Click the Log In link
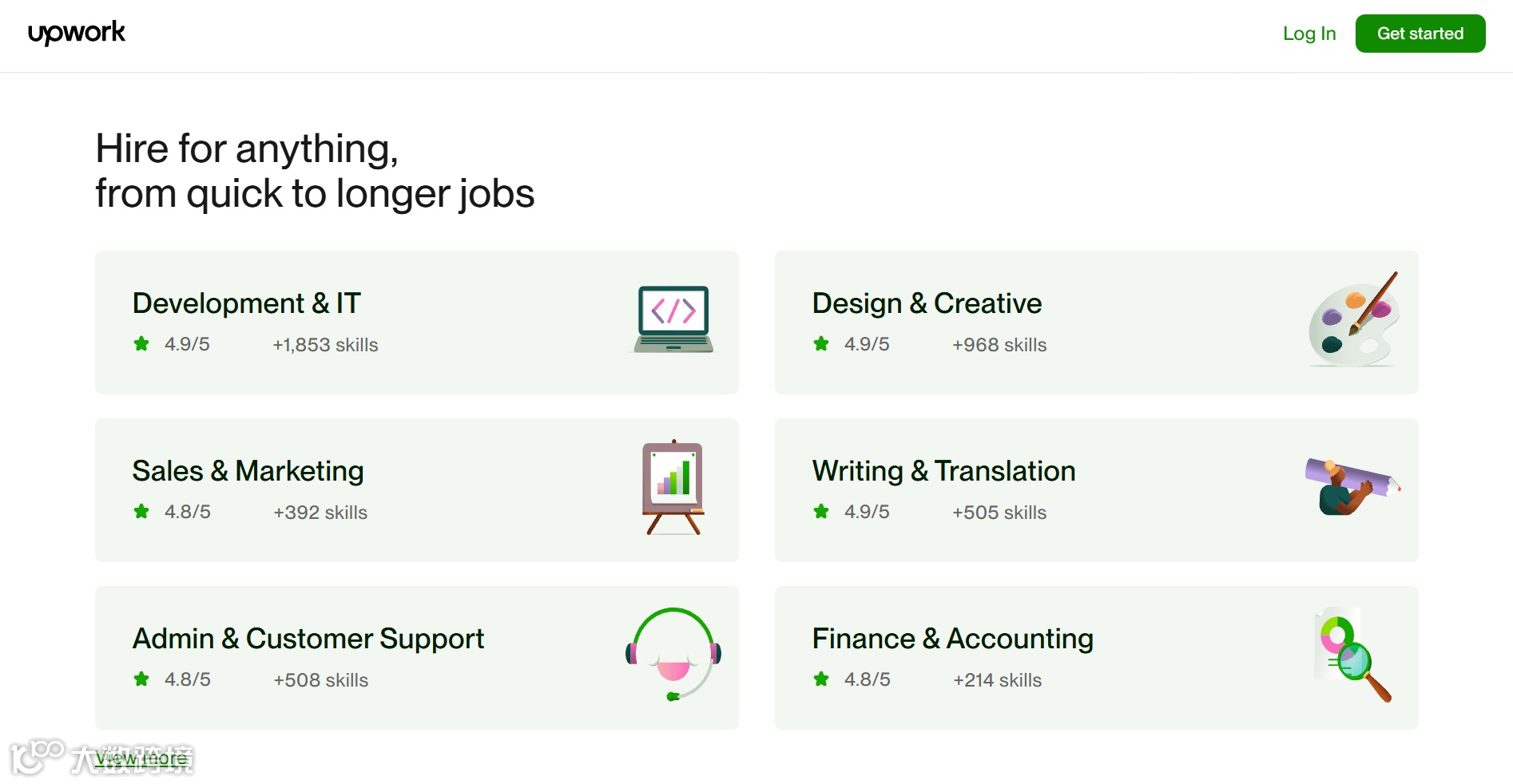 coord(1308,34)
